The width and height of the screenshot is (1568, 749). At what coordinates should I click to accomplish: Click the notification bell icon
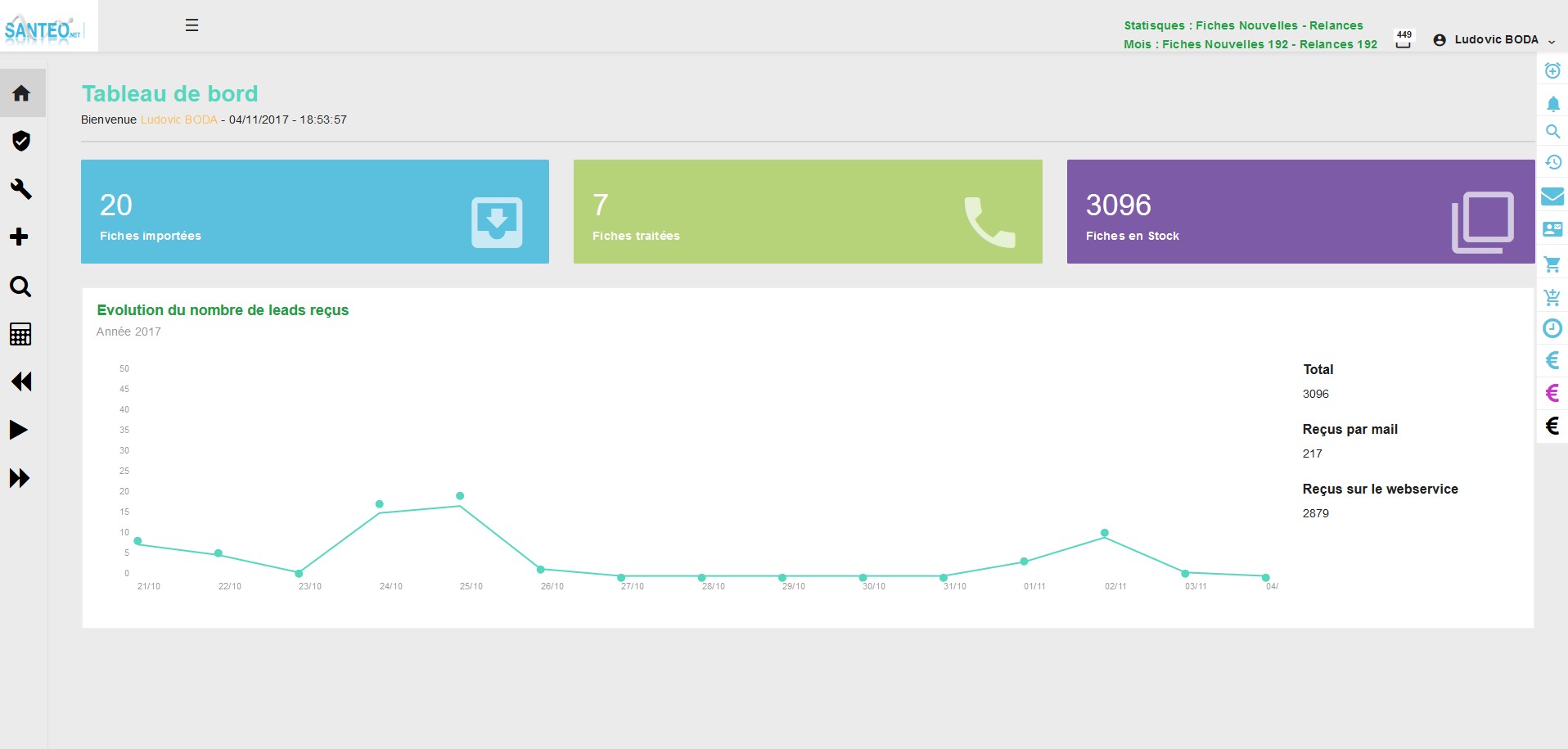(1552, 104)
